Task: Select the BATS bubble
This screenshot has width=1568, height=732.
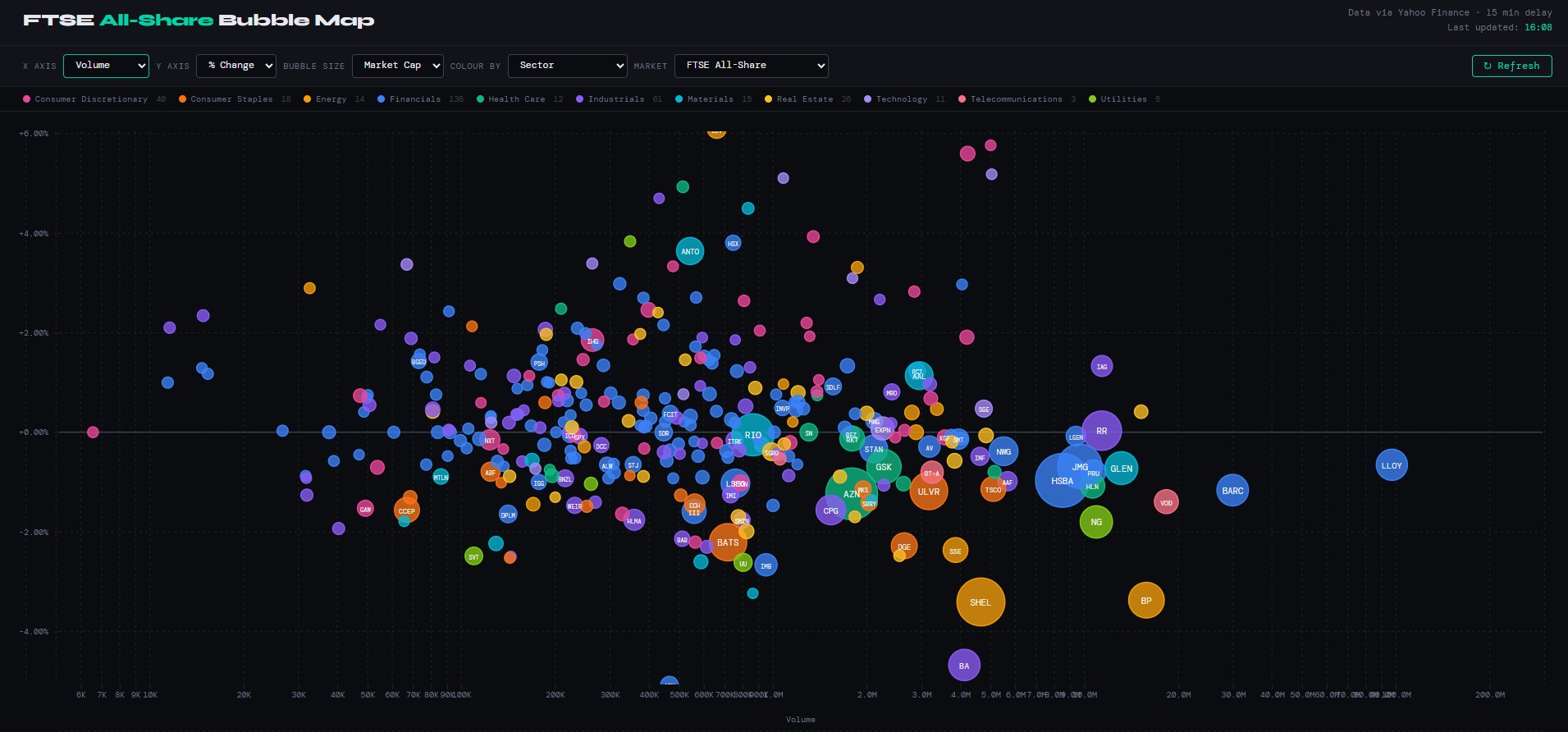Action: point(728,542)
